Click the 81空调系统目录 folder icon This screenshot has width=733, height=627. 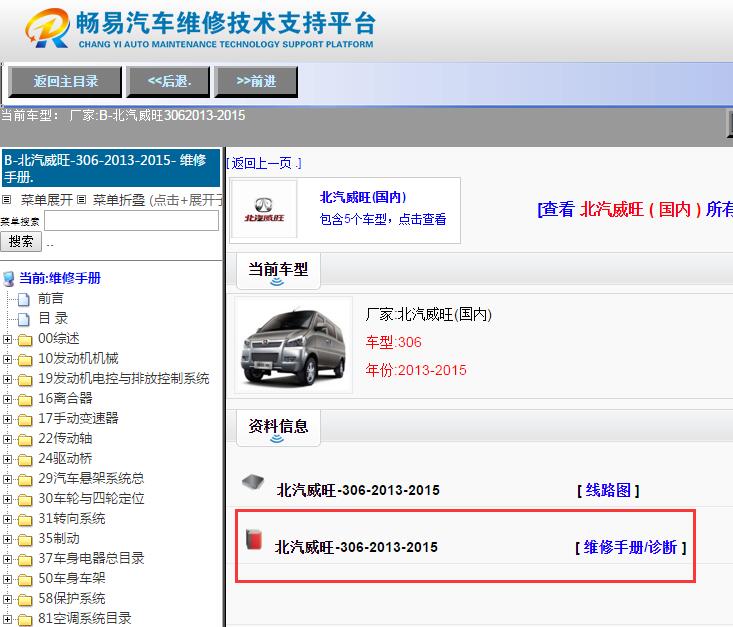point(25,620)
